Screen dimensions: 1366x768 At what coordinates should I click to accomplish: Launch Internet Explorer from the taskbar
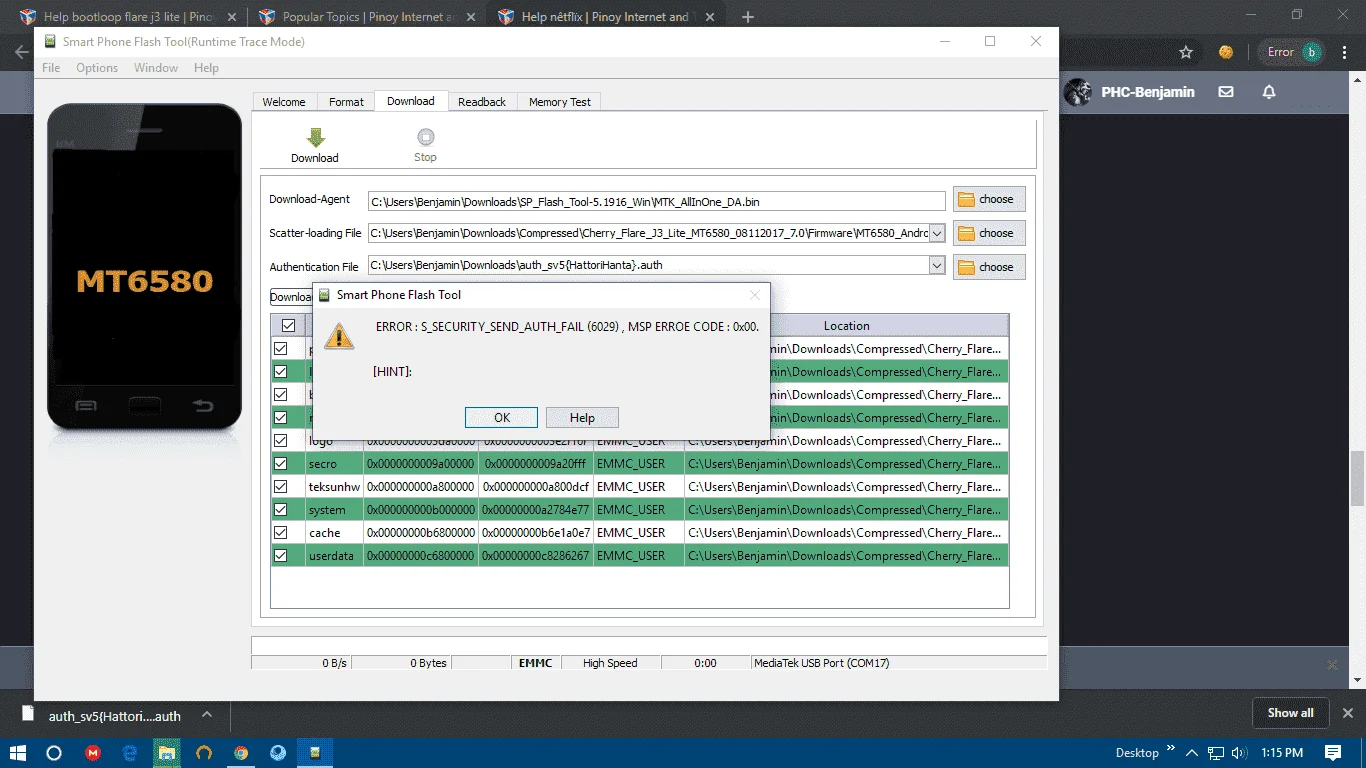(x=130, y=753)
